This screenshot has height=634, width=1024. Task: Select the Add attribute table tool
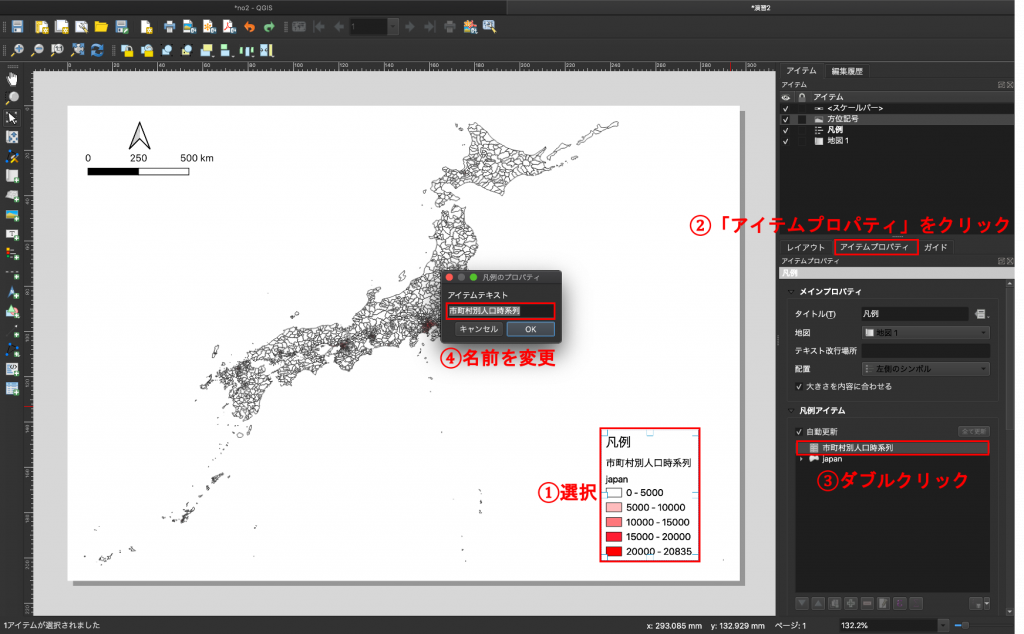(x=12, y=389)
